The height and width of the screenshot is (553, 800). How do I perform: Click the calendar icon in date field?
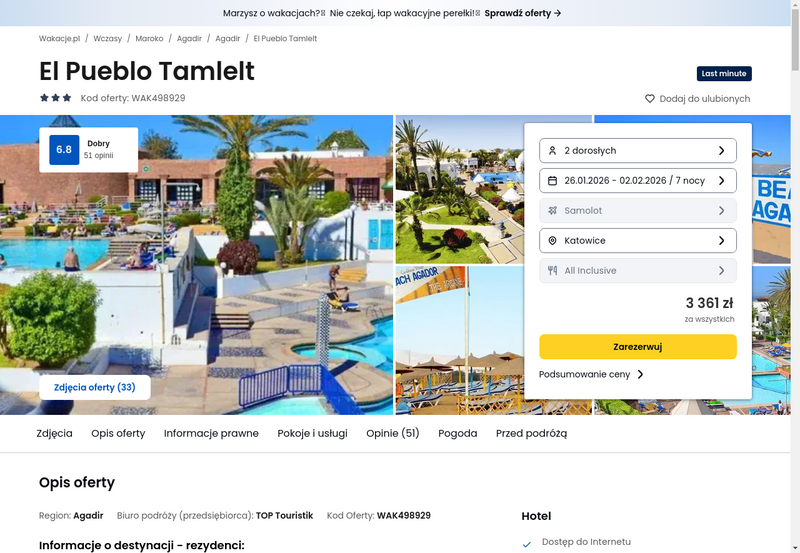pos(552,181)
